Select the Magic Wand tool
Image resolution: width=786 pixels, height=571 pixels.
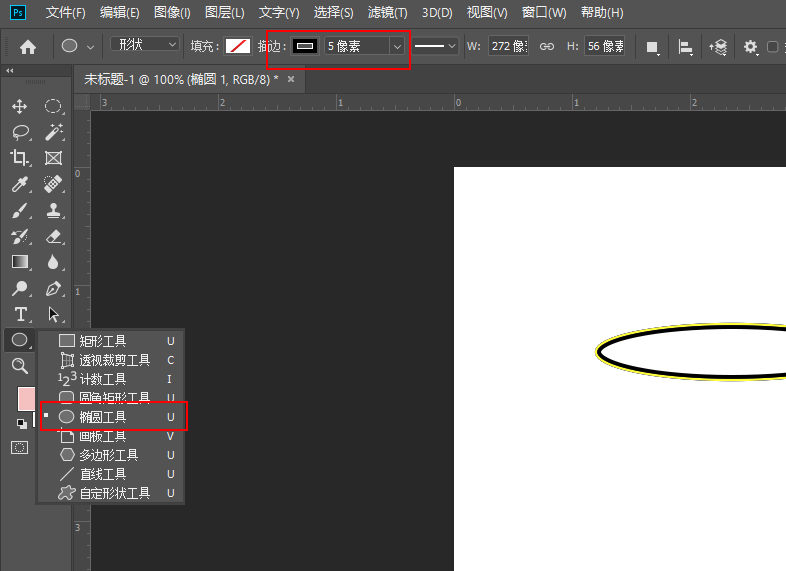[x=53, y=132]
